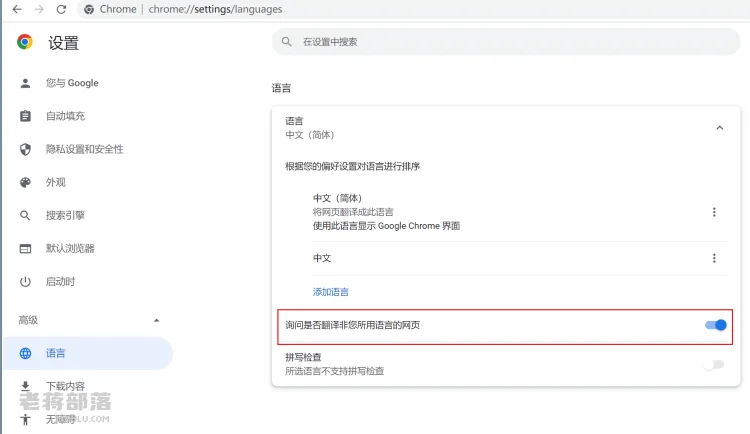
Task: Click the browser window icon for 默认浏览器
Action: [x=25, y=248]
